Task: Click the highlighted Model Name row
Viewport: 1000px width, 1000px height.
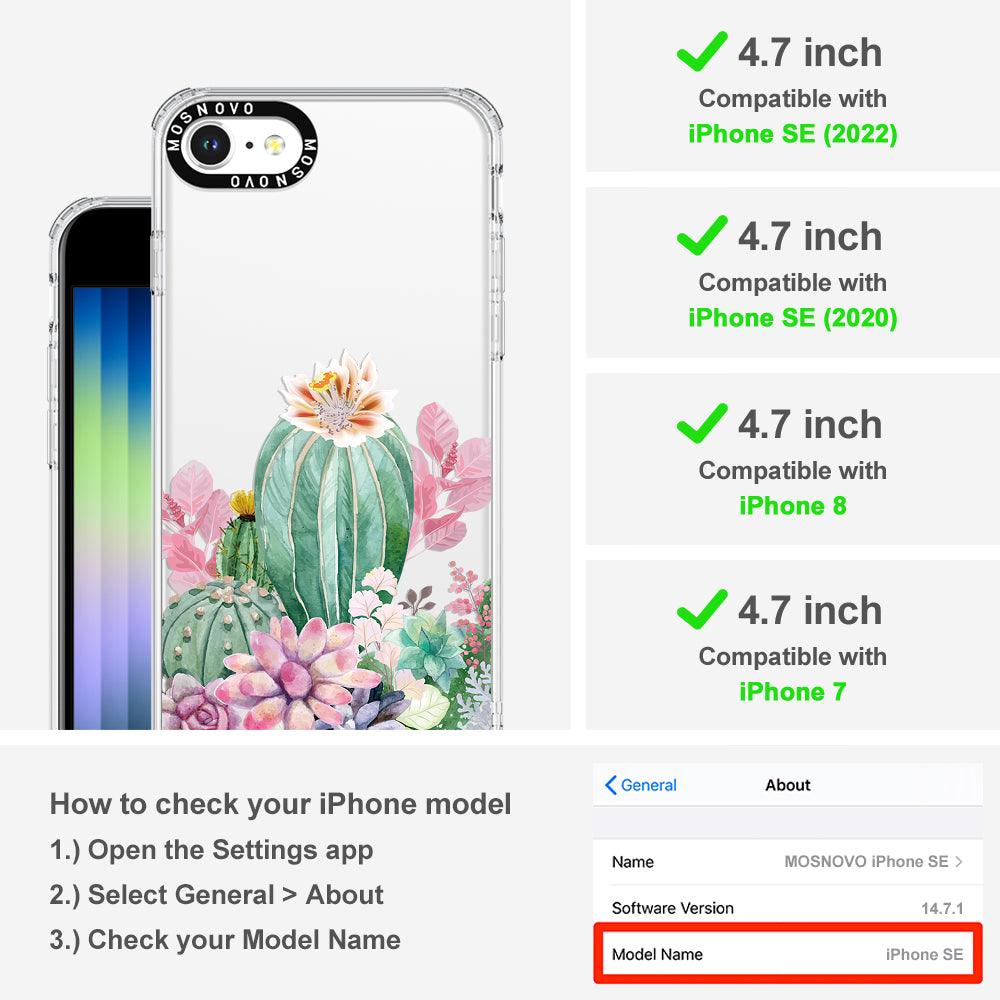Action: point(788,954)
